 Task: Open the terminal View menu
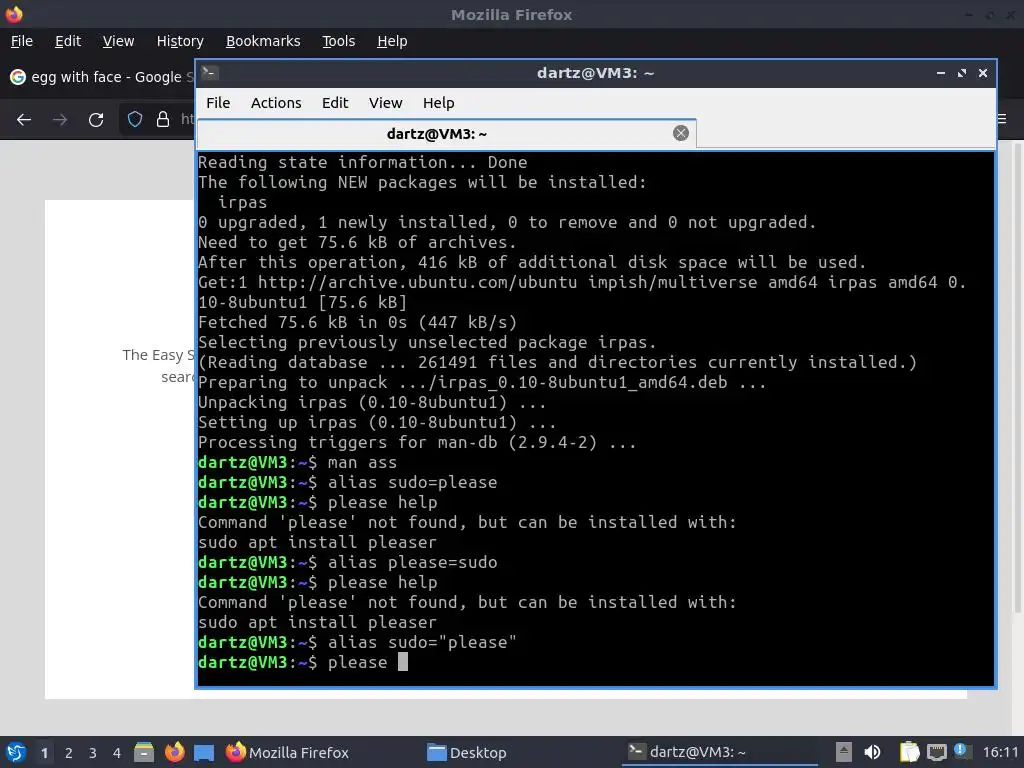point(385,103)
